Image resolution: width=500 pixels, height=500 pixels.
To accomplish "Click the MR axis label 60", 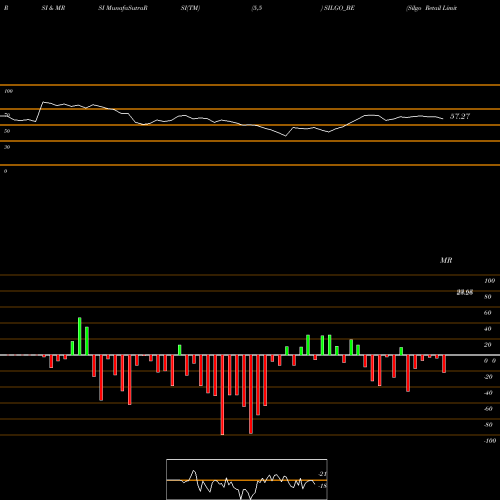I will [x=487, y=313].
